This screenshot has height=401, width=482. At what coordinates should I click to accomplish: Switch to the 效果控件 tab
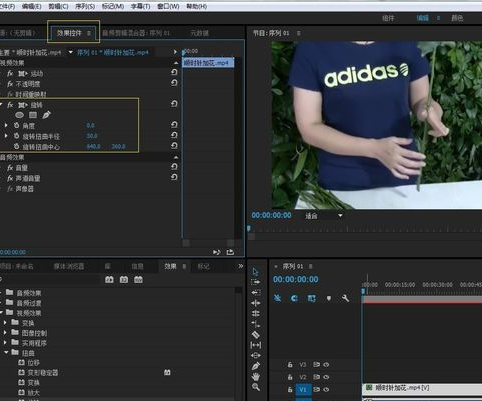[x=69, y=33]
